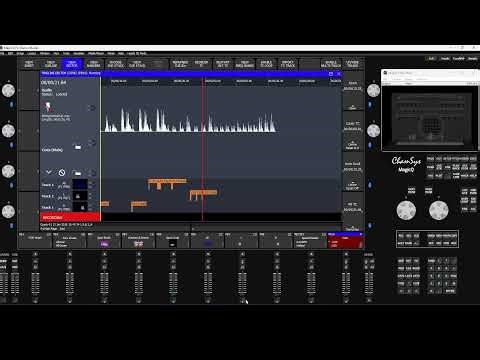Toggle the blue button under top-right encoder

[x=370, y=104]
